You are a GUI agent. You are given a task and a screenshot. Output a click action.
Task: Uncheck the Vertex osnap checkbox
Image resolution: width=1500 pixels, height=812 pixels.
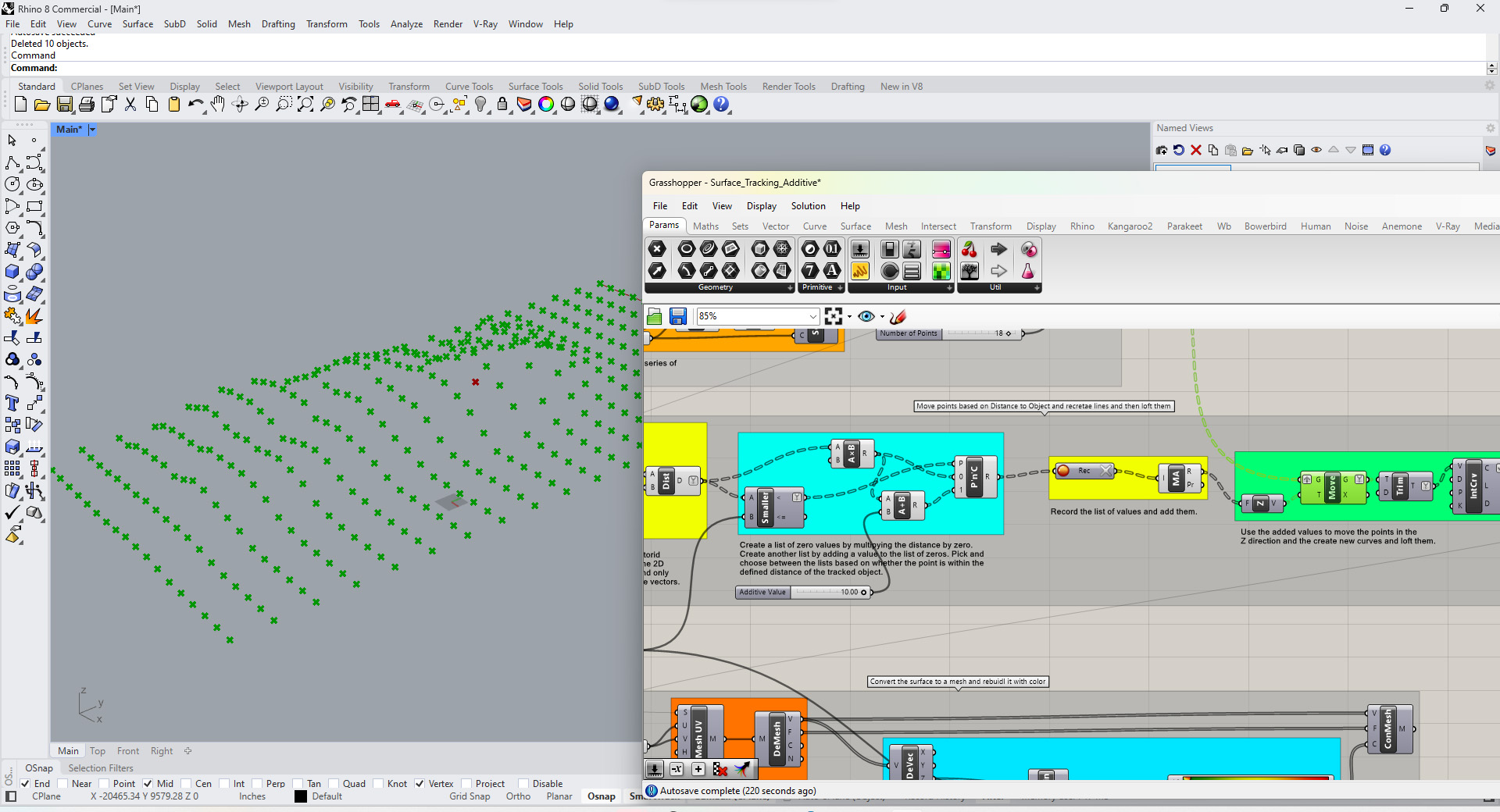pos(420,784)
